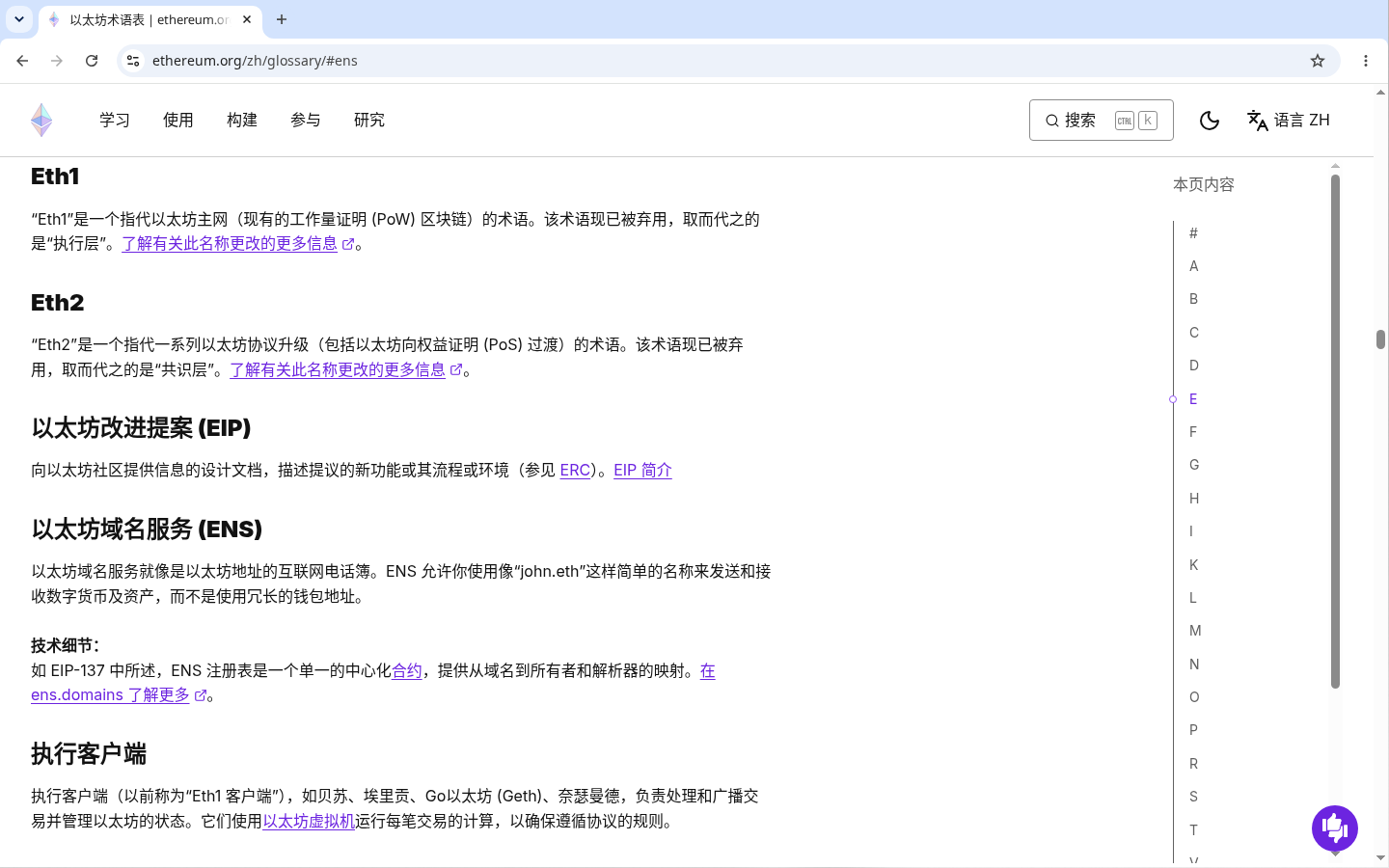Jump to section D in contents
The height and width of the screenshot is (868, 1389).
pos(1193,366)
